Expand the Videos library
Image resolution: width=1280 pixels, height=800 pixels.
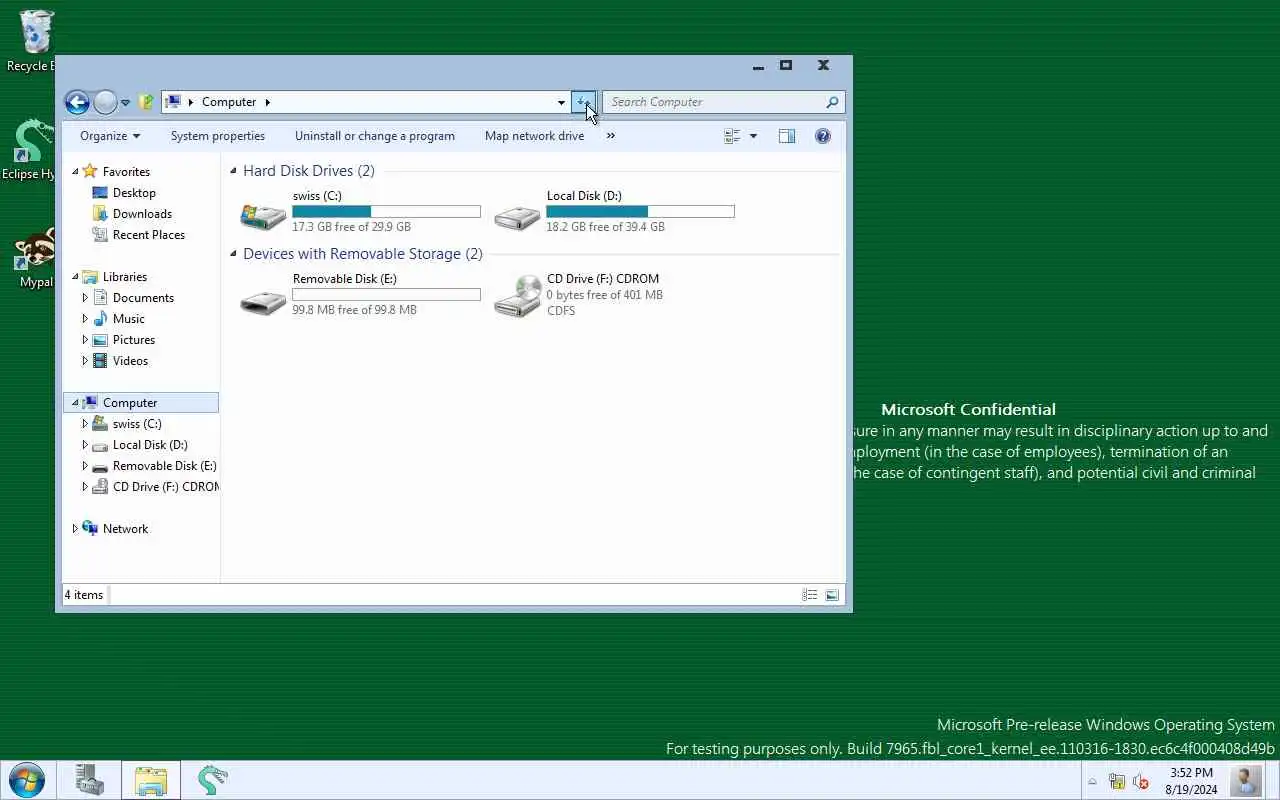pyautogui.click(x=85, y=361)
